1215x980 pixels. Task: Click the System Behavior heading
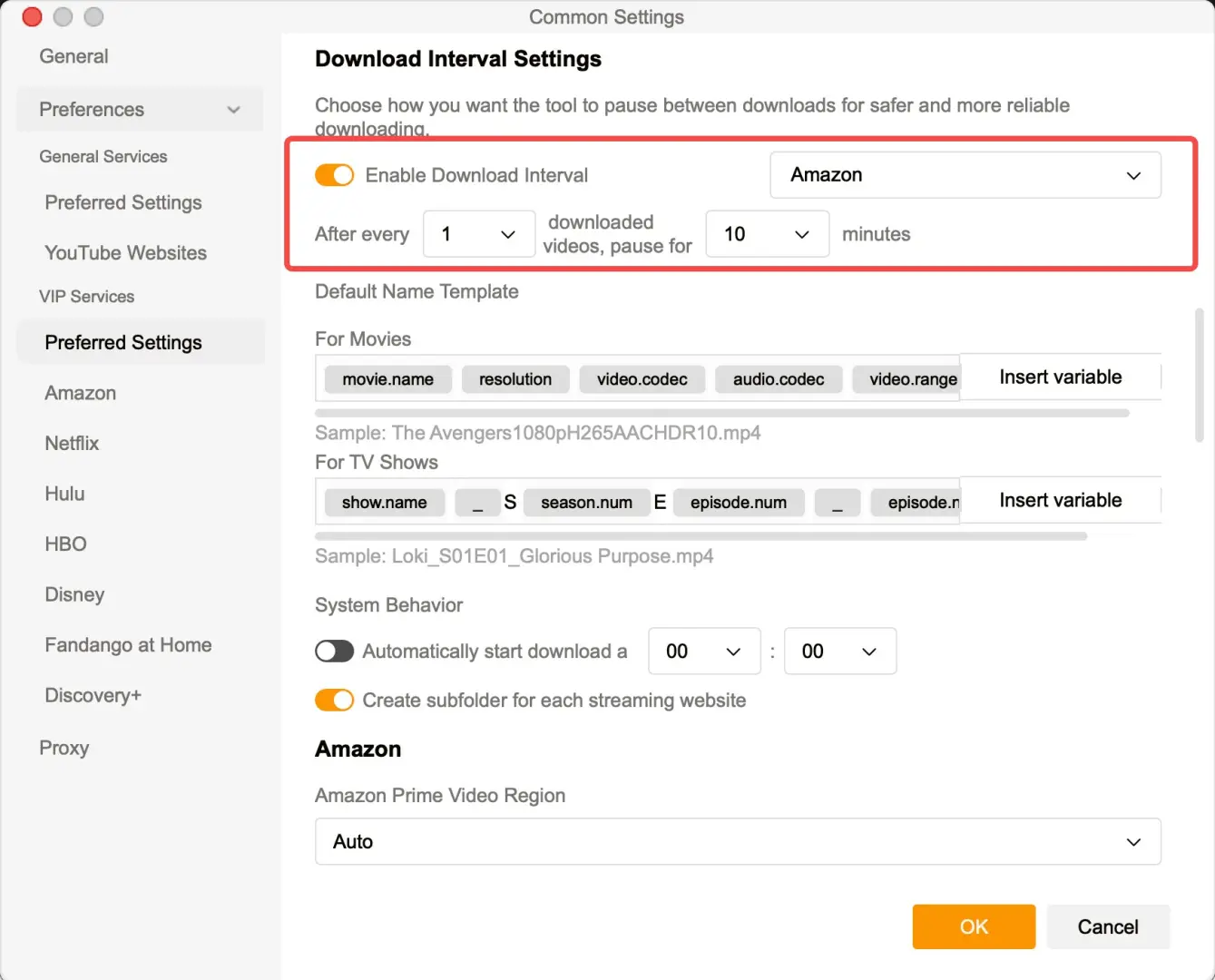pyautogui.click(x=389, y=605)
